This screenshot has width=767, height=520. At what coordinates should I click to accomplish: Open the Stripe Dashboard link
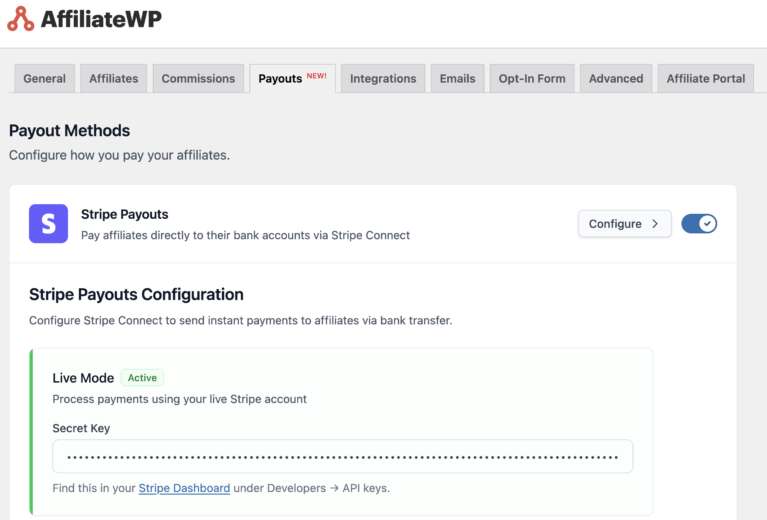184,488
